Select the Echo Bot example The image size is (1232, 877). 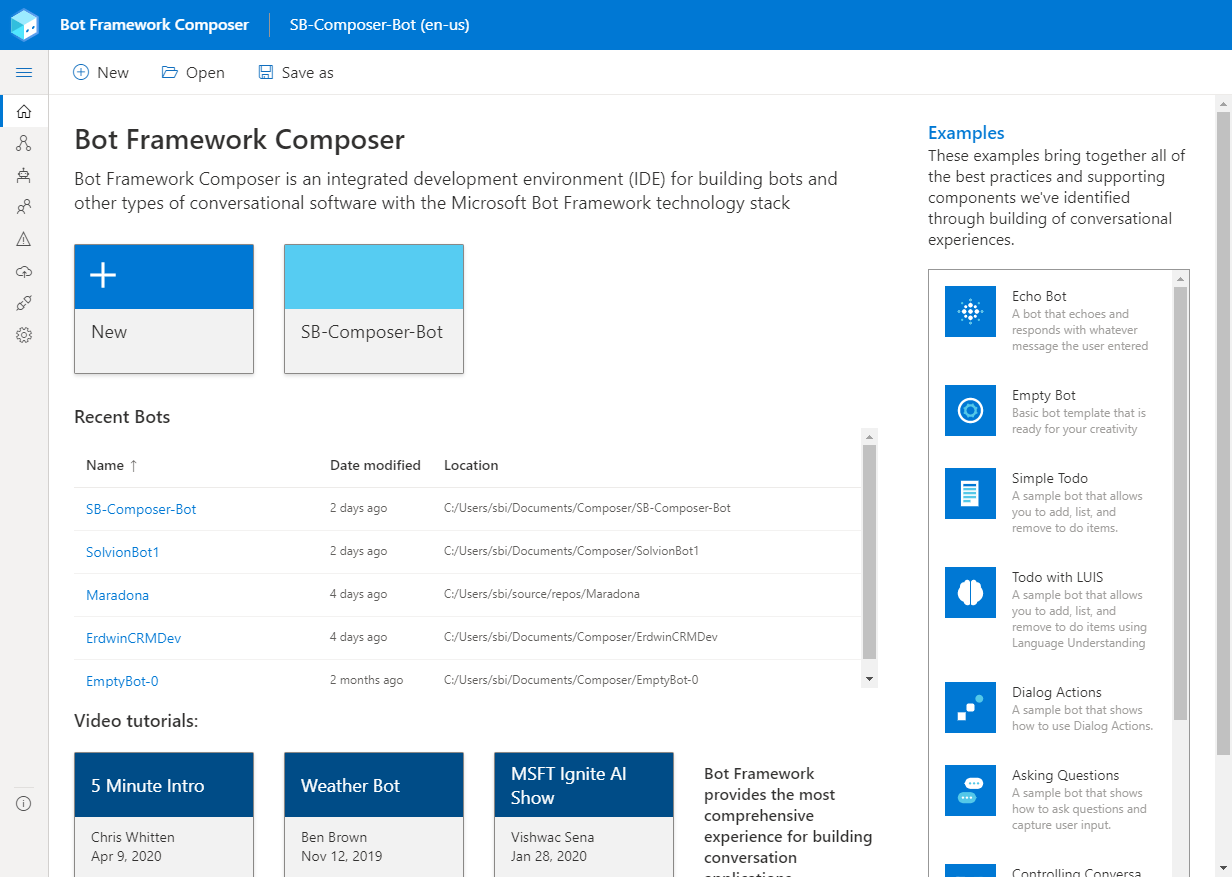[x=1050, y=320]
